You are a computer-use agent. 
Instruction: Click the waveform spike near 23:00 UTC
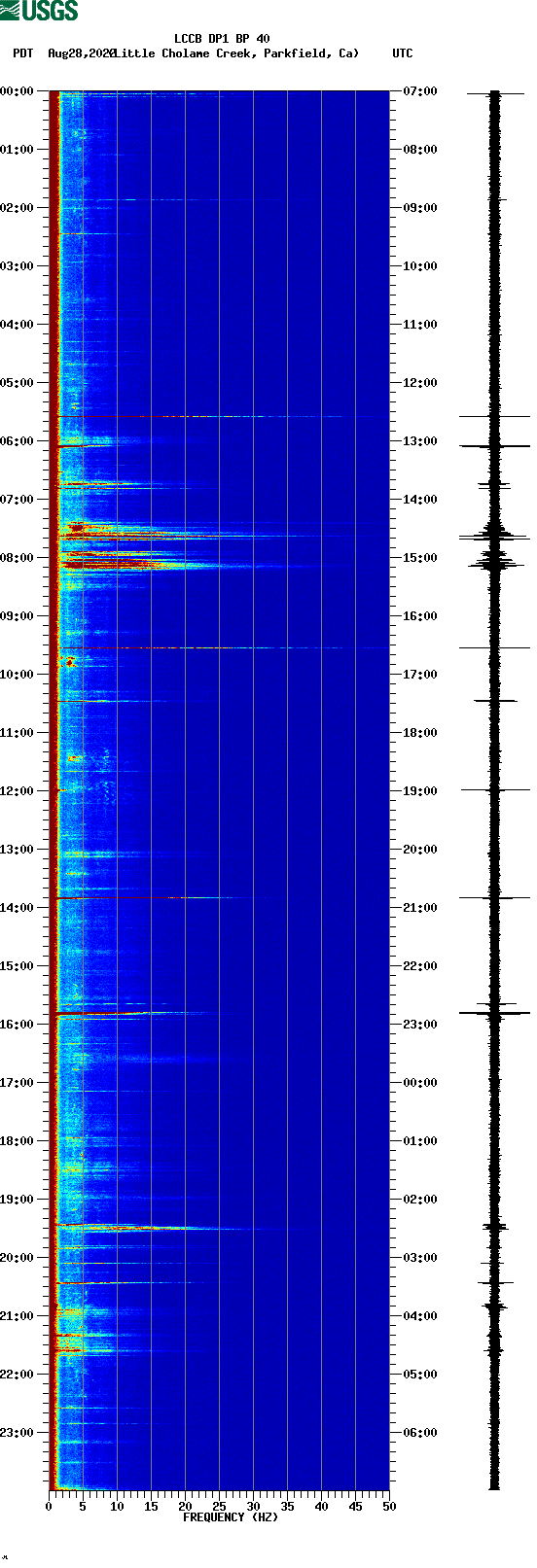pos(494,1014)
